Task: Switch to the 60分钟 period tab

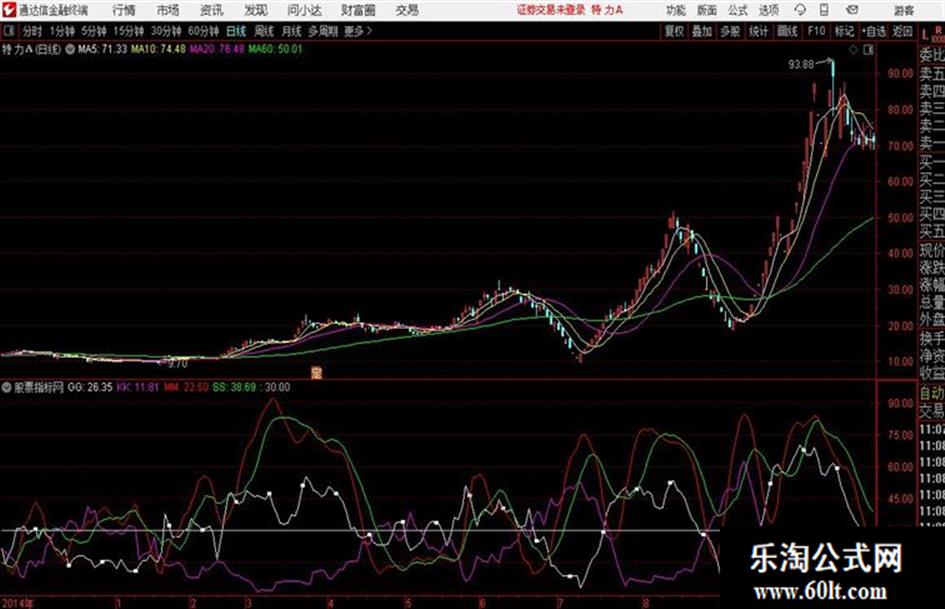Action: (x=204, y=31)
